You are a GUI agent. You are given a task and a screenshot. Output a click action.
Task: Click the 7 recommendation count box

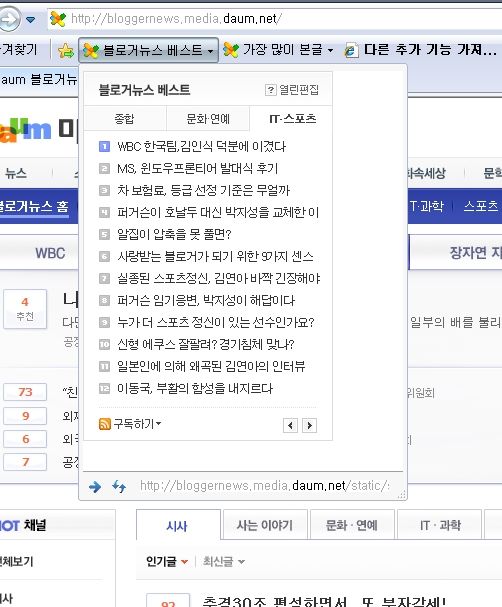click(x=25, y=462)
